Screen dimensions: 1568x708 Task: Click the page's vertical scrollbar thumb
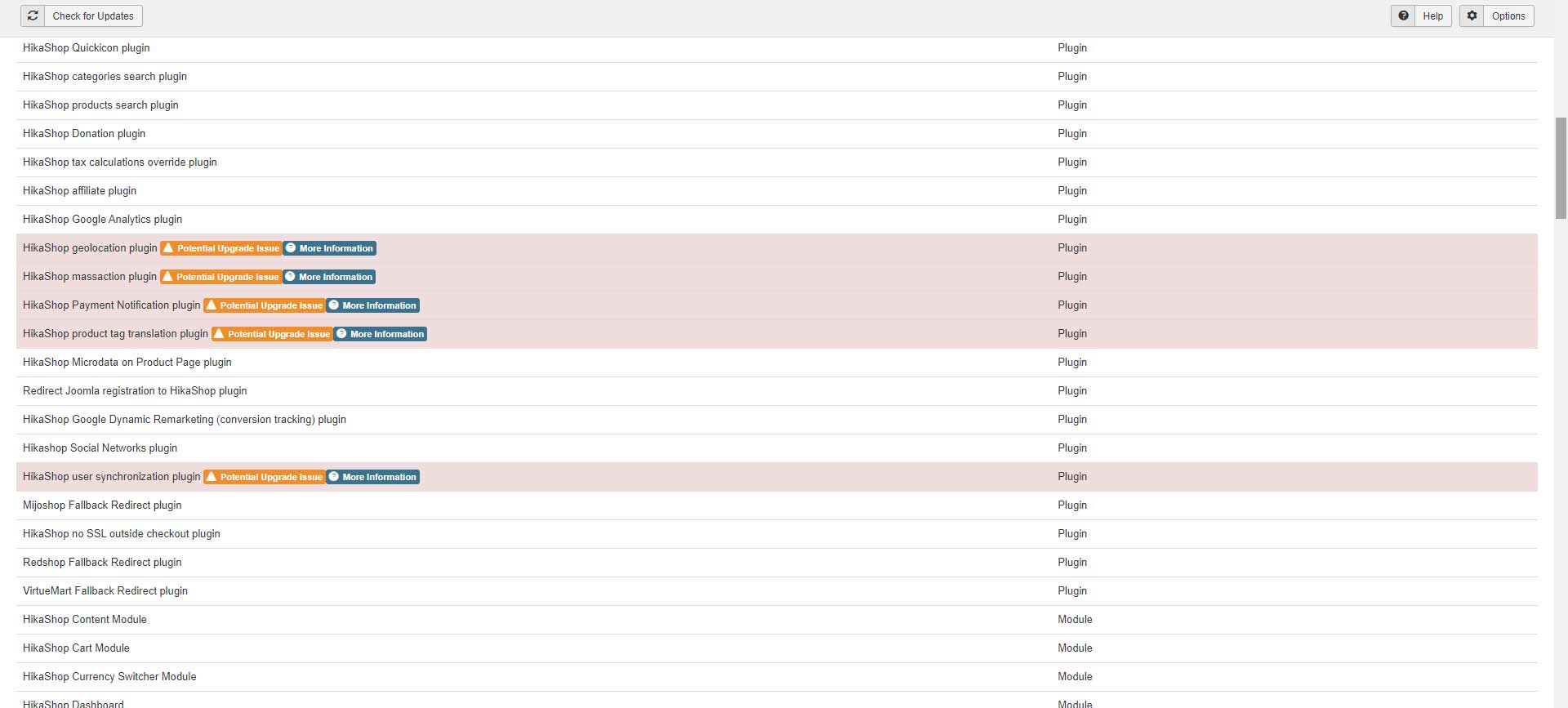coord(1561,168)
